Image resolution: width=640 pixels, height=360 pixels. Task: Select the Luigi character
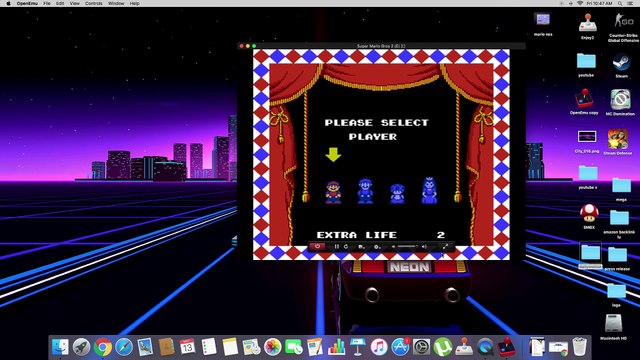pos(365,191)
